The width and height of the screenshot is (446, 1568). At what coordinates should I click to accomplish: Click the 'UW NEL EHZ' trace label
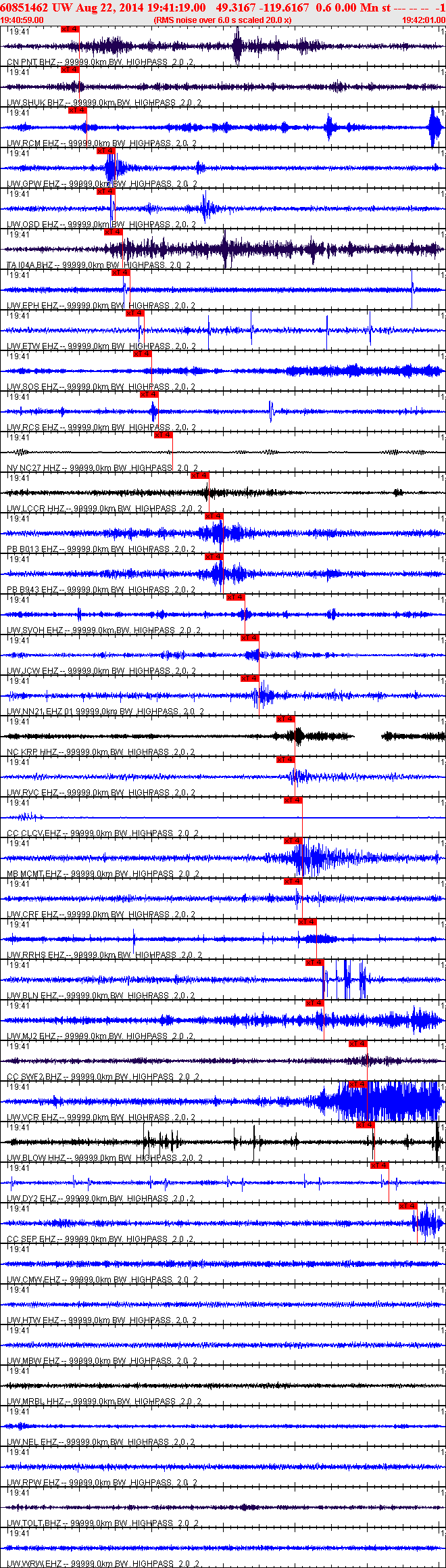(x=32, y=1442)
